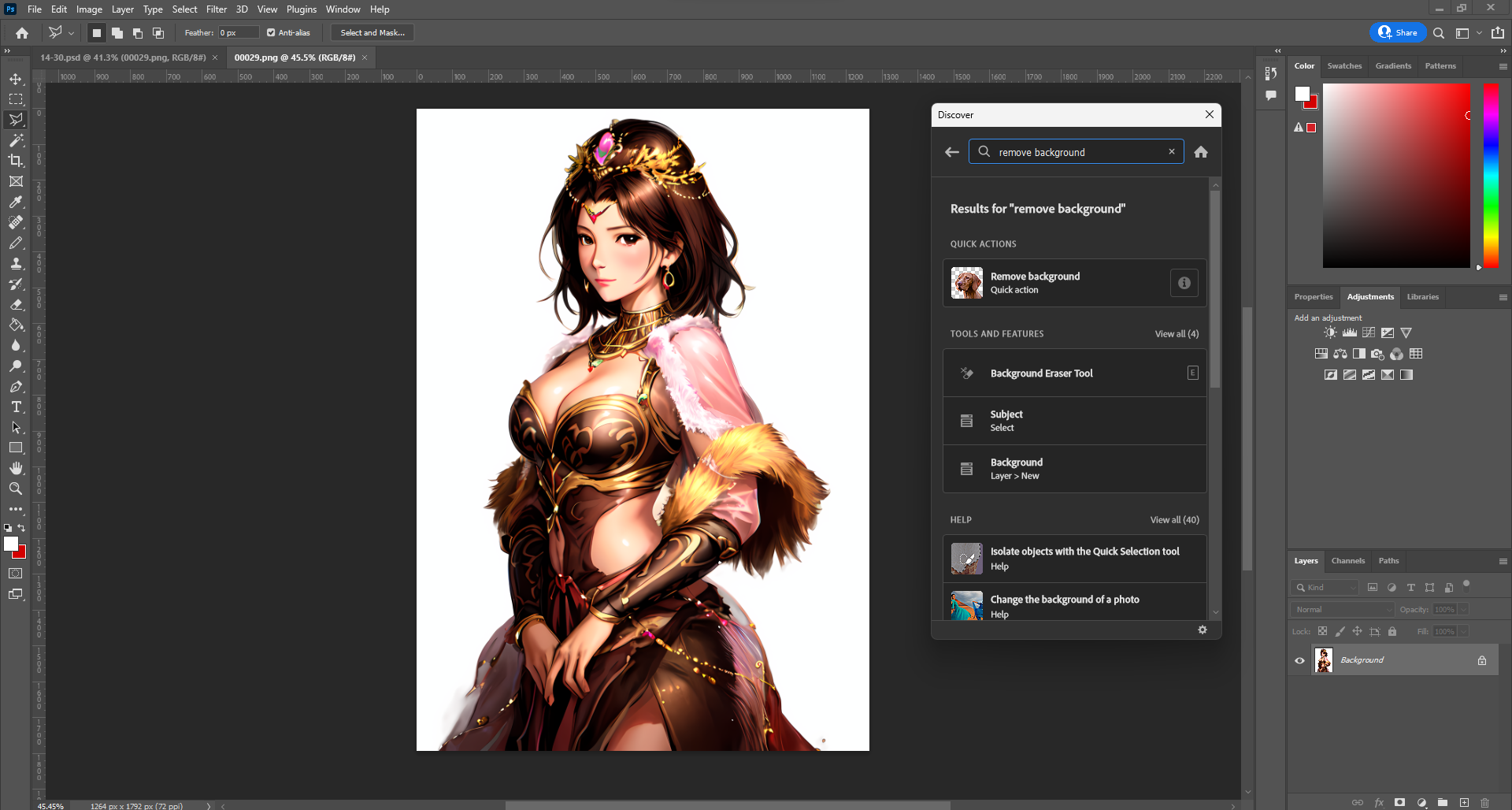The image size is (1512, 810).
Task: Select the Magic Wand tool
Action: (16, 140)
